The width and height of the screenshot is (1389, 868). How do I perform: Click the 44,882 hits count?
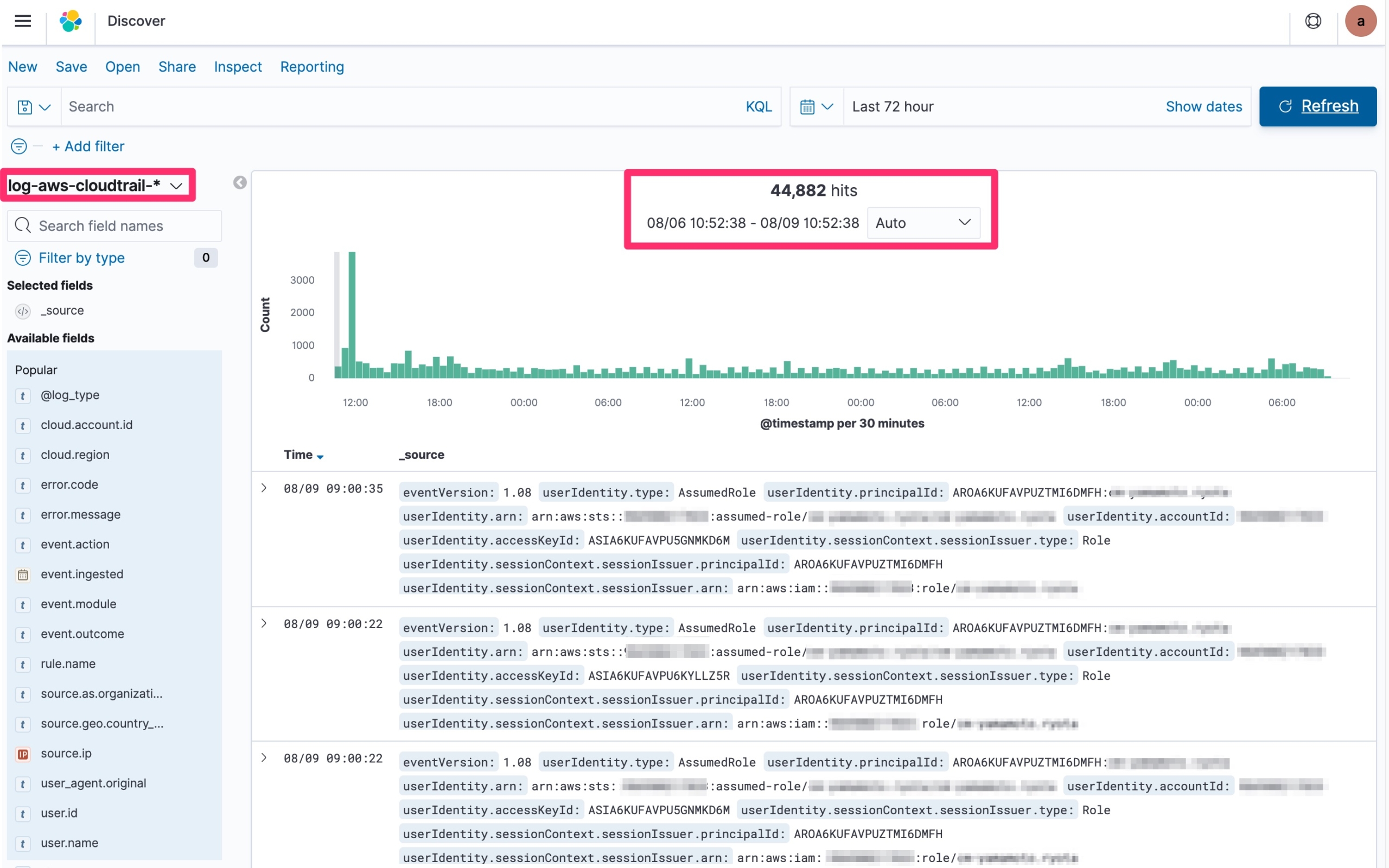pyautogui.click(x=813, y=190)
